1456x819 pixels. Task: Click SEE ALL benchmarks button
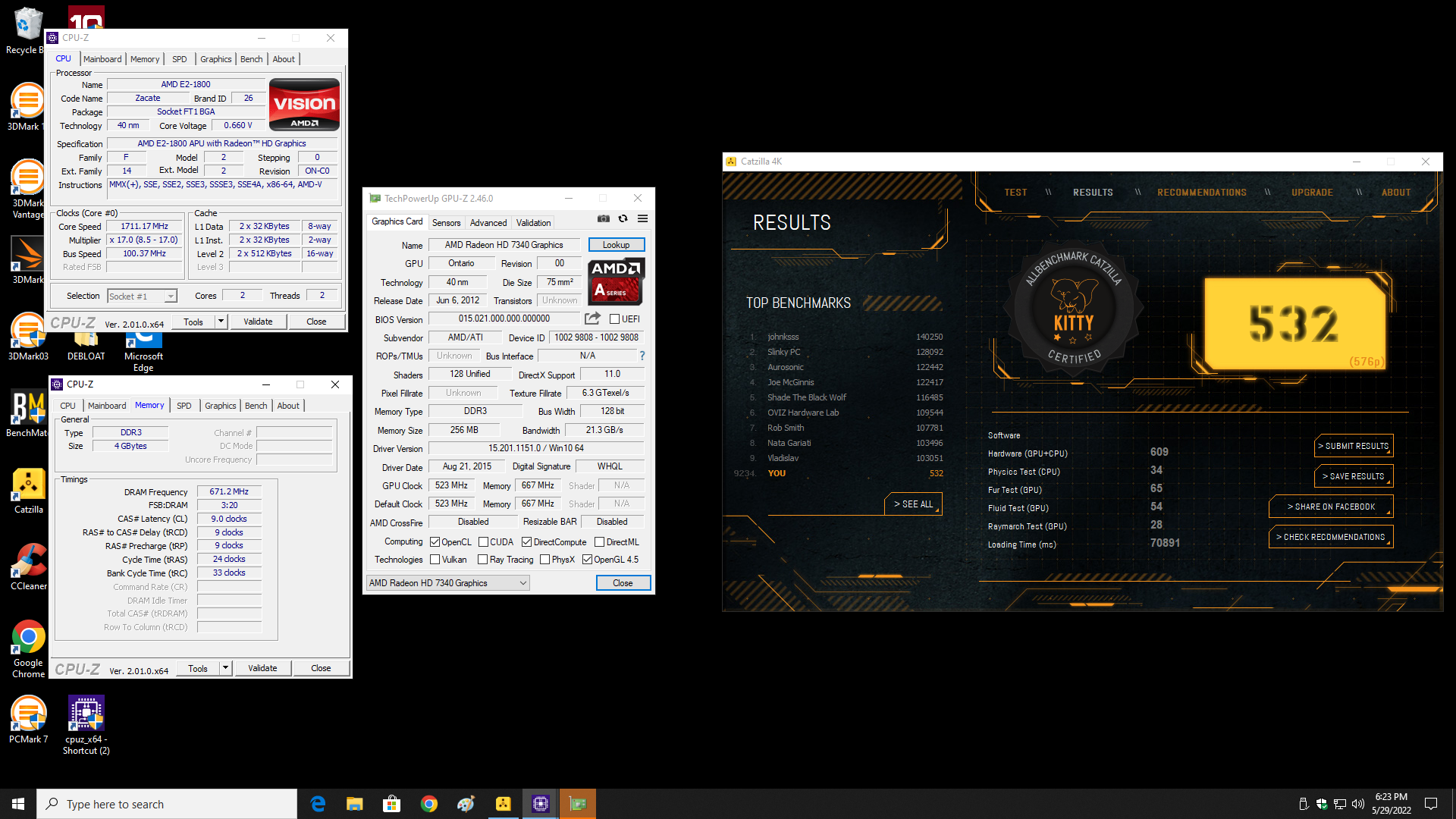913,504
